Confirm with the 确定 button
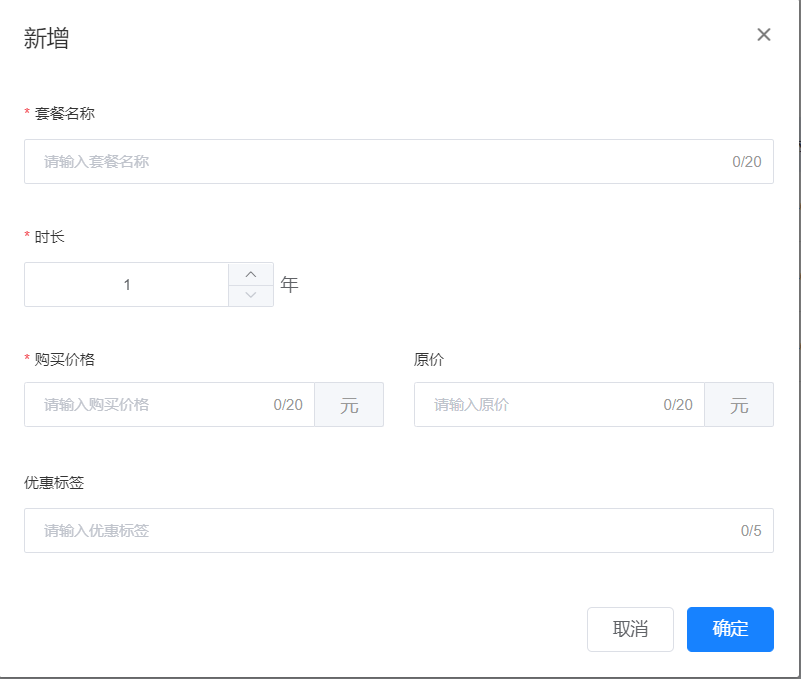The width and height of the screenshot is (801, 679). (730, 629)
